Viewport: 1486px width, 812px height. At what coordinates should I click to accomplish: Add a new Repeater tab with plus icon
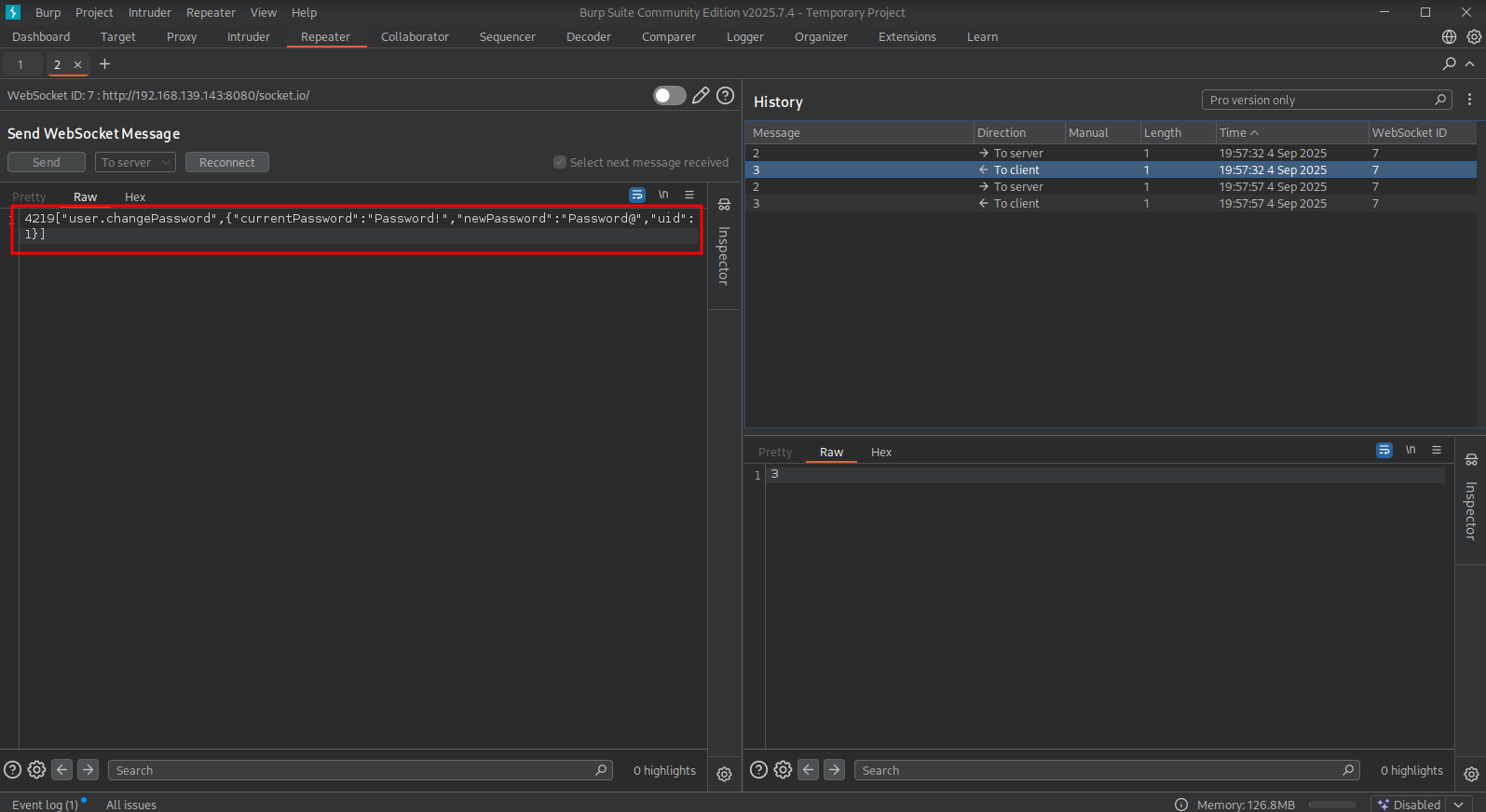click(x=105, y=64)
